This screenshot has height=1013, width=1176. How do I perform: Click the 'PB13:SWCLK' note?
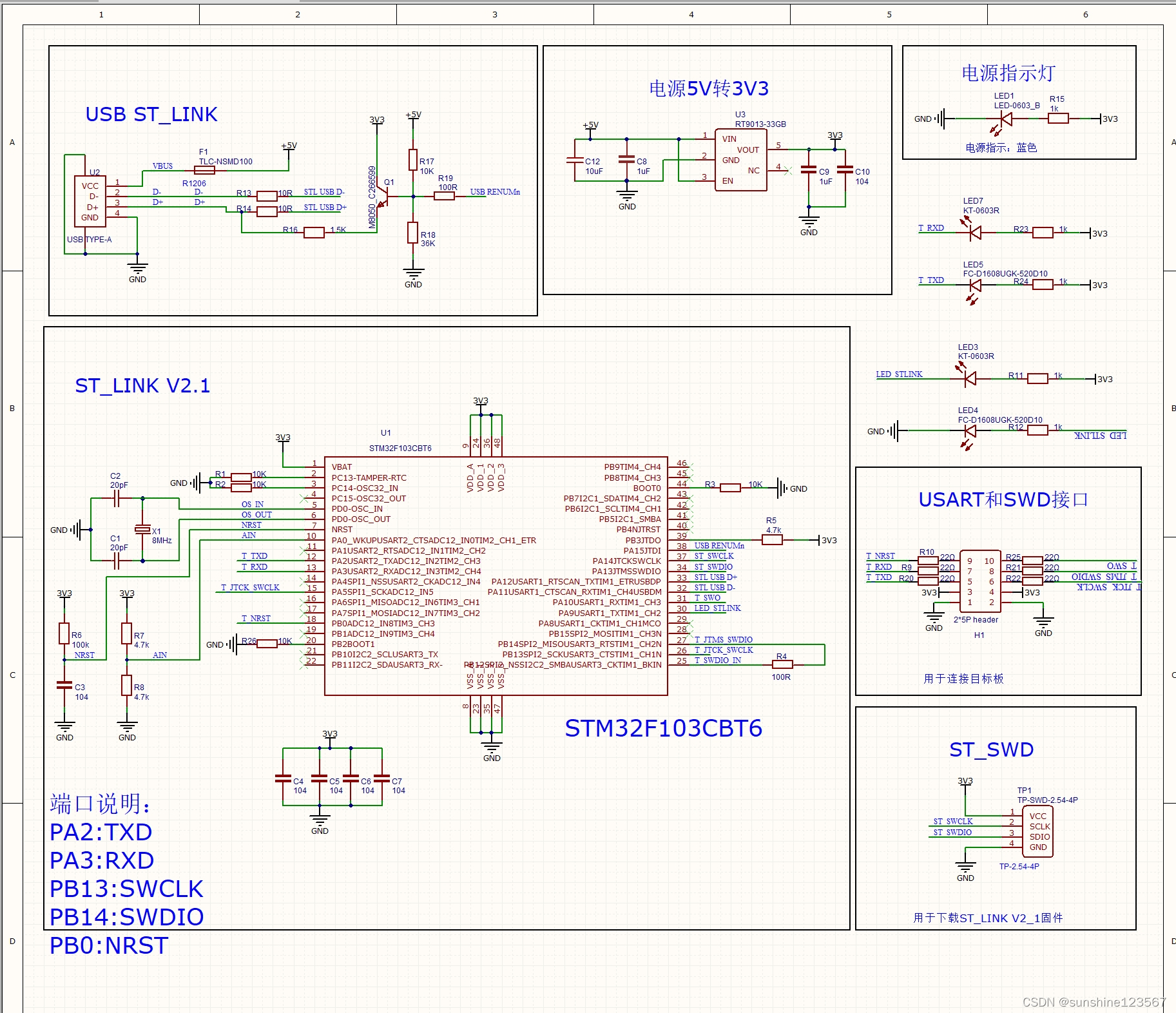click(x=126, y=889)
